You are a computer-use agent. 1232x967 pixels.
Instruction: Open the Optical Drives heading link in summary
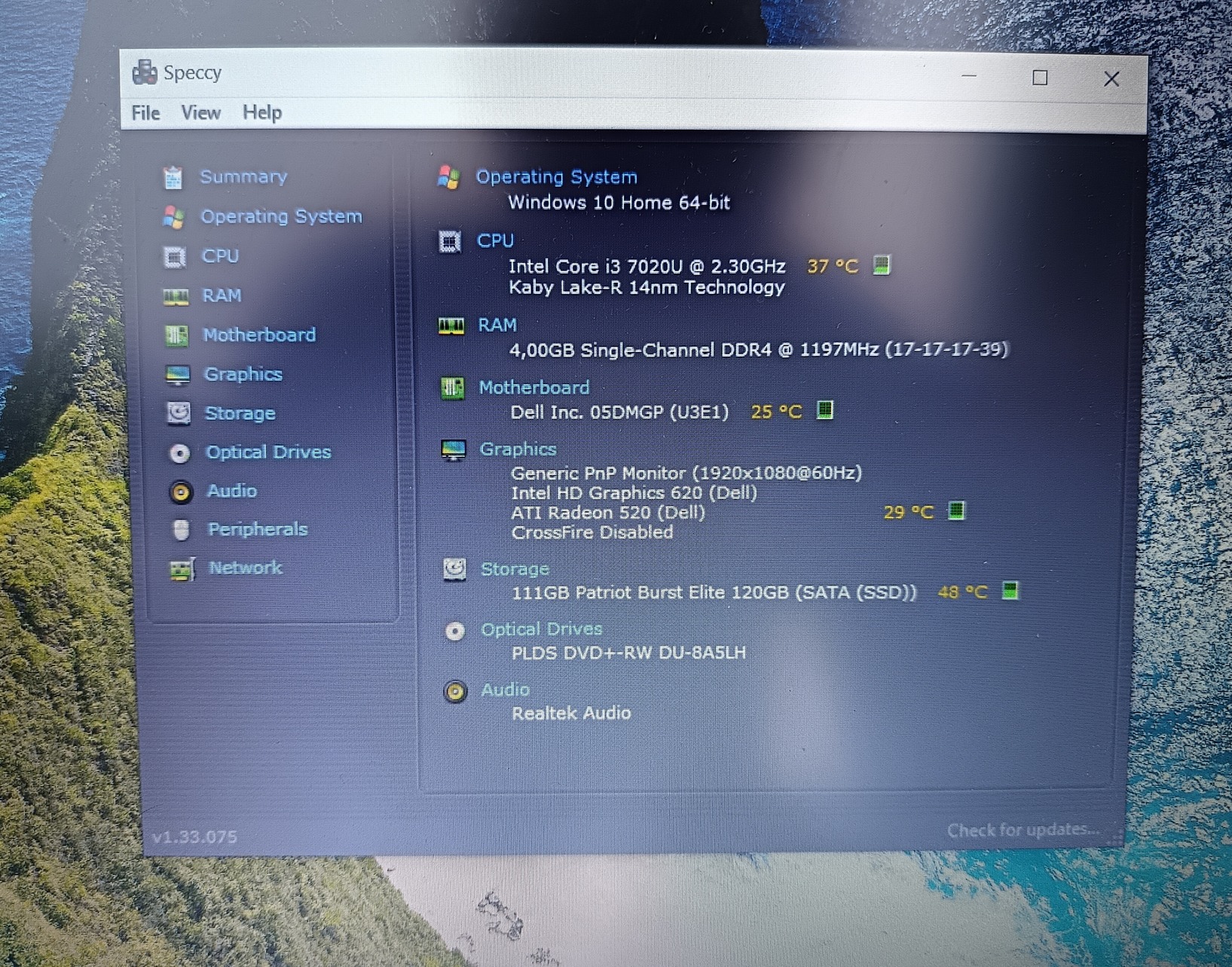click(x=542, y=629)
